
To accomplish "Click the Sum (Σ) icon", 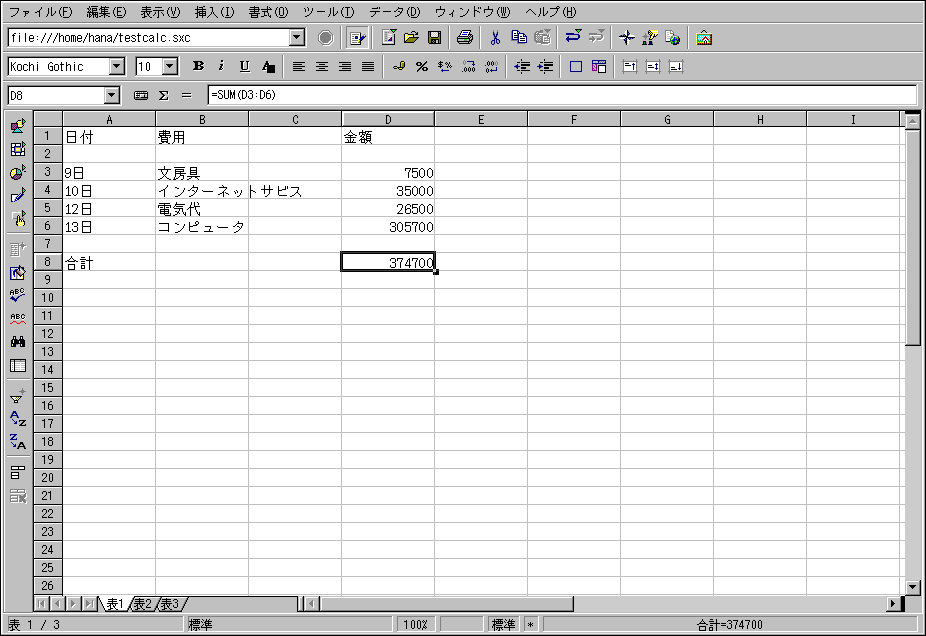I will coord(164,96).
